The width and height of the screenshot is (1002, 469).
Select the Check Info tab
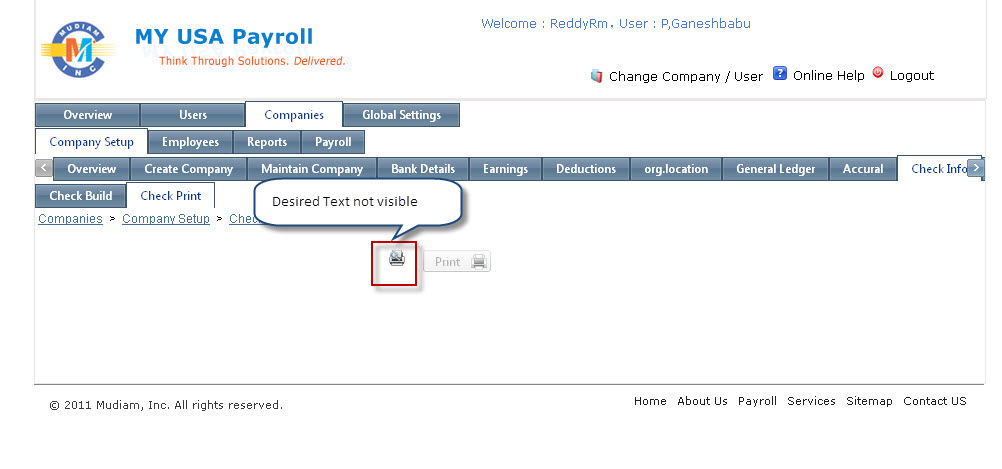point(937,169)
